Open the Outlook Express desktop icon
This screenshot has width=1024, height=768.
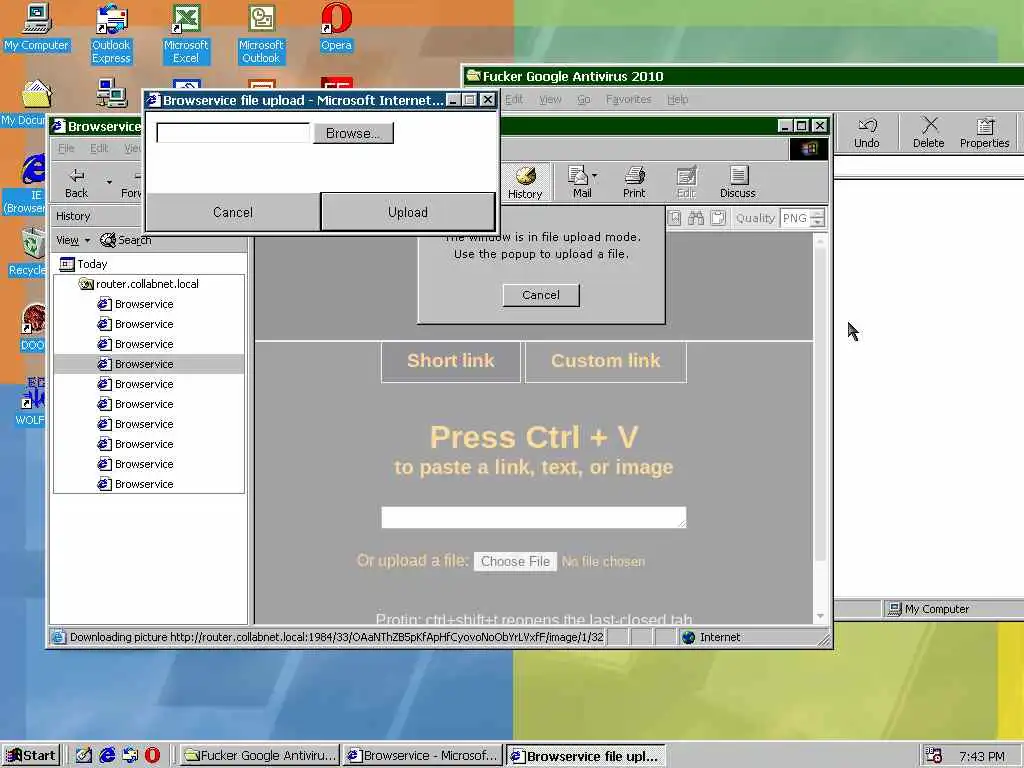(x=111, y=33)
